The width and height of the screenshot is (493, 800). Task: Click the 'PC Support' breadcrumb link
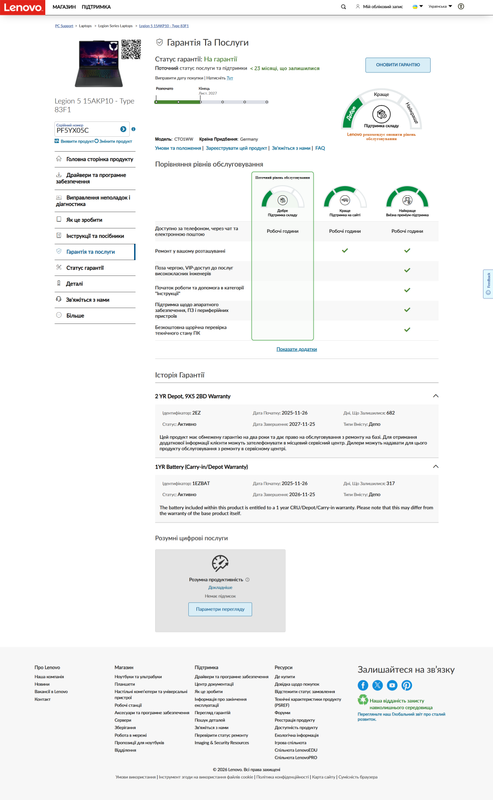coord(64,26)
